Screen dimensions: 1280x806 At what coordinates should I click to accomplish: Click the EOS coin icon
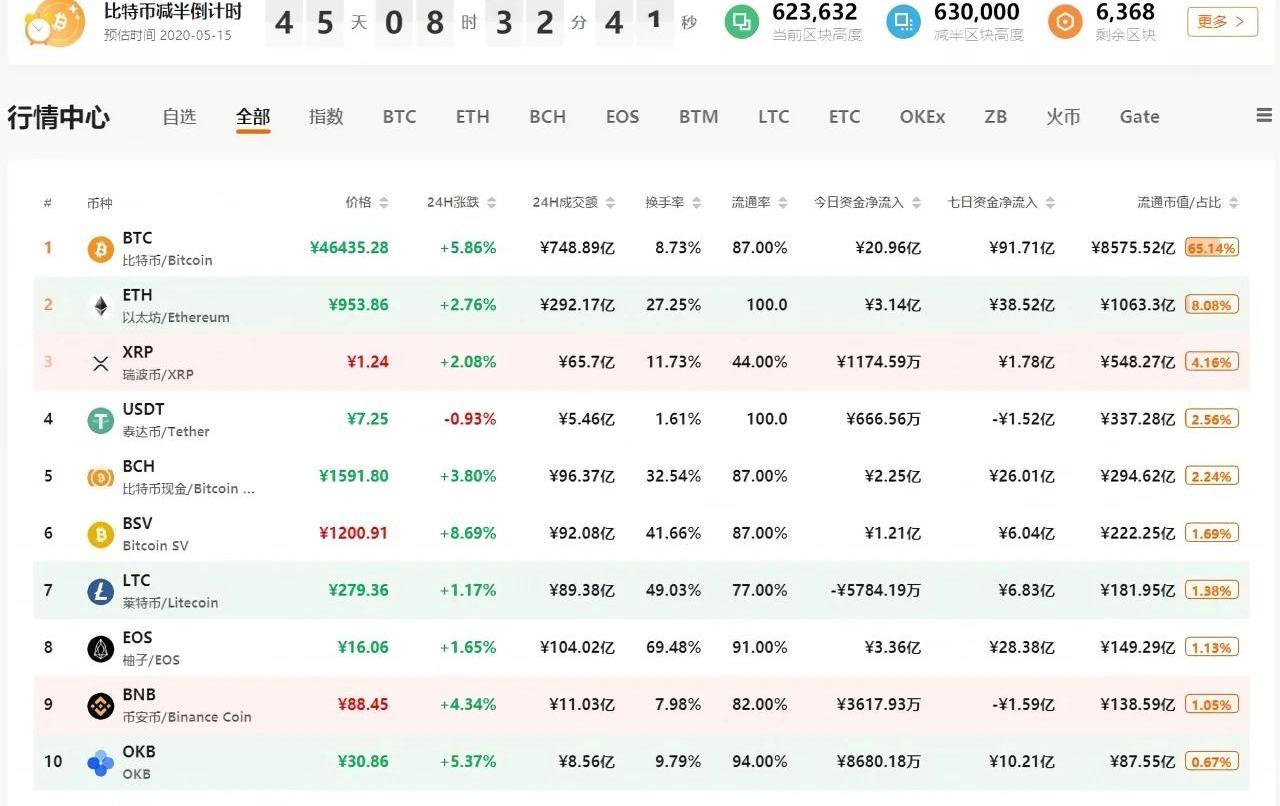pyautogui.click(x=100, y=648)
